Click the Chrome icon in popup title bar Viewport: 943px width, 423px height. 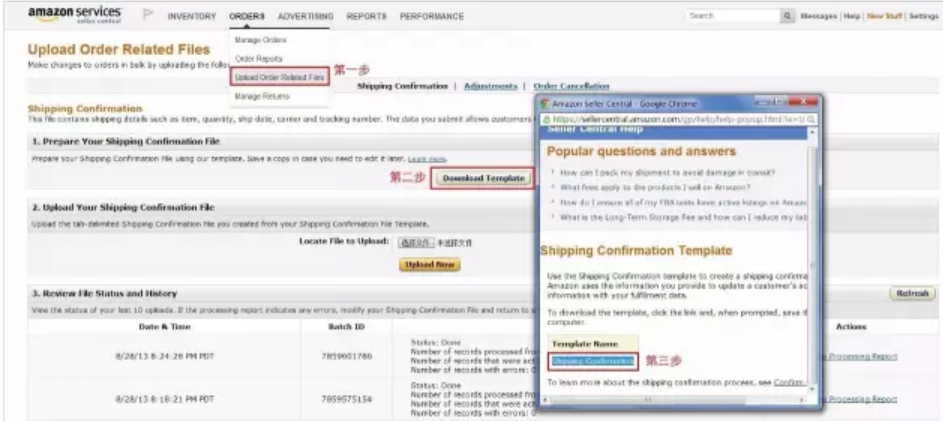pos(545,103)
